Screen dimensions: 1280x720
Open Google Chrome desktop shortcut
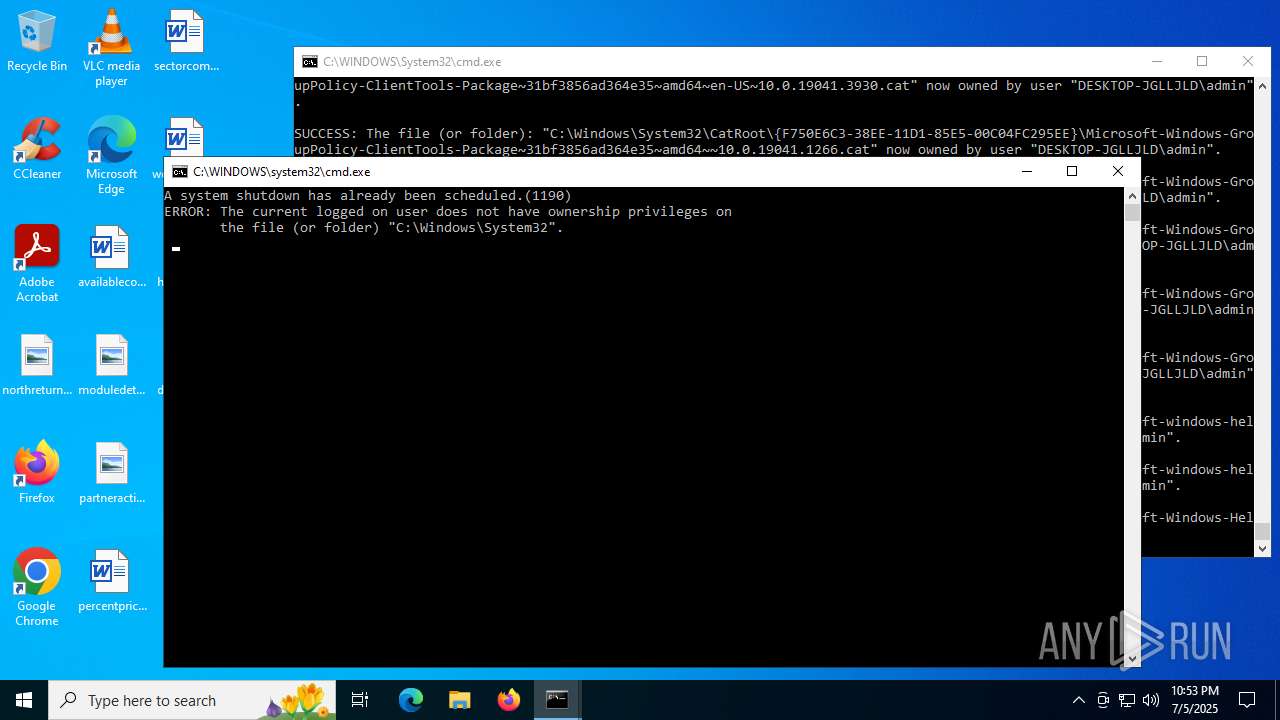pyautogui.click(x=37, y=588)
